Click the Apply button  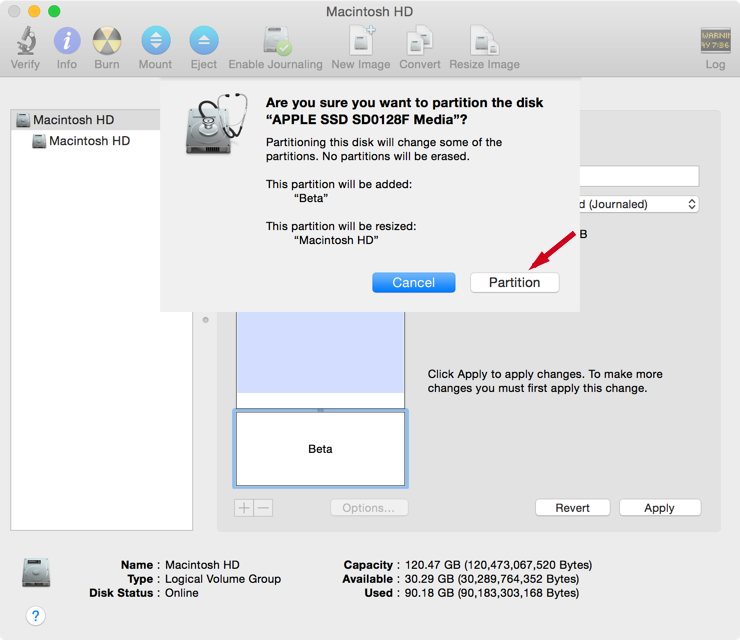660,508
